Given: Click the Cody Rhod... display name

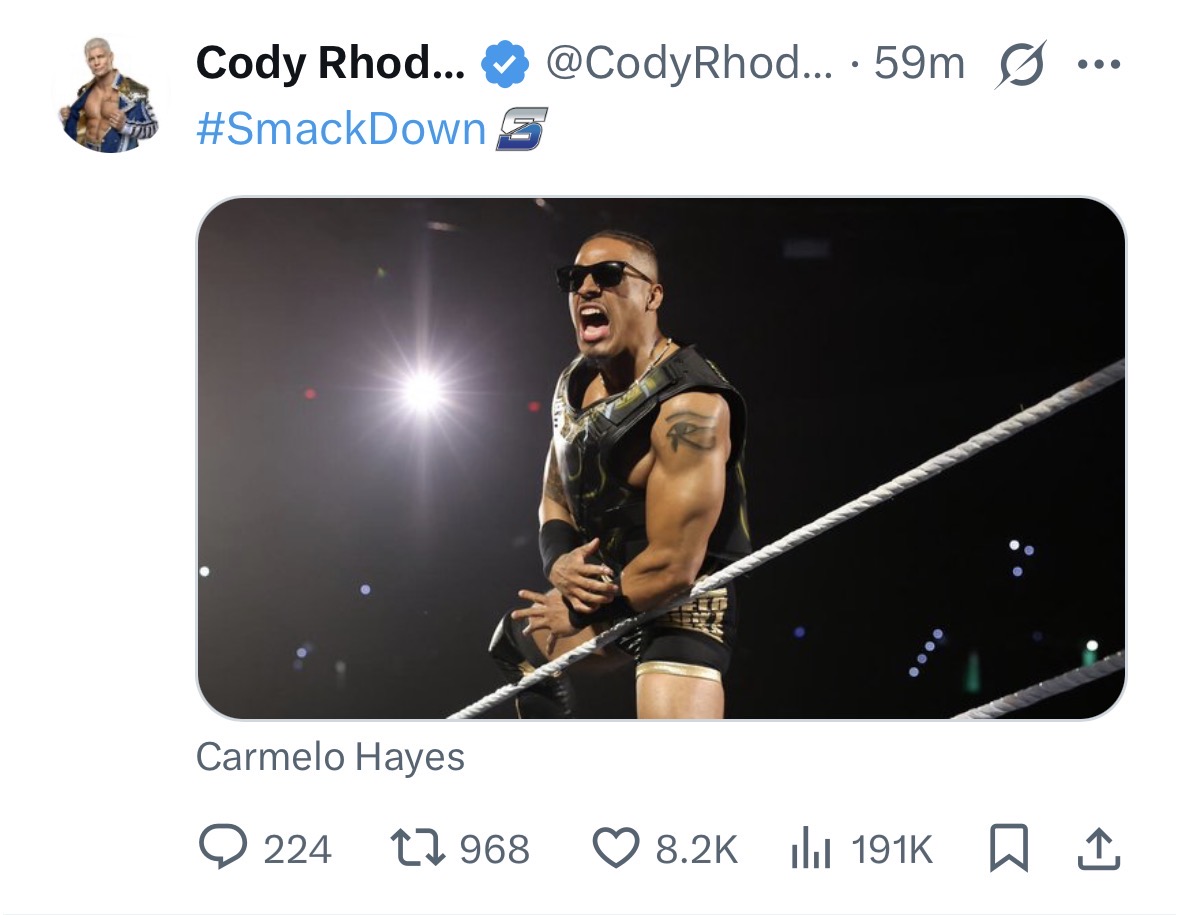Looking at the screenshot, I should pyautogui.click(x=330, y=65).
